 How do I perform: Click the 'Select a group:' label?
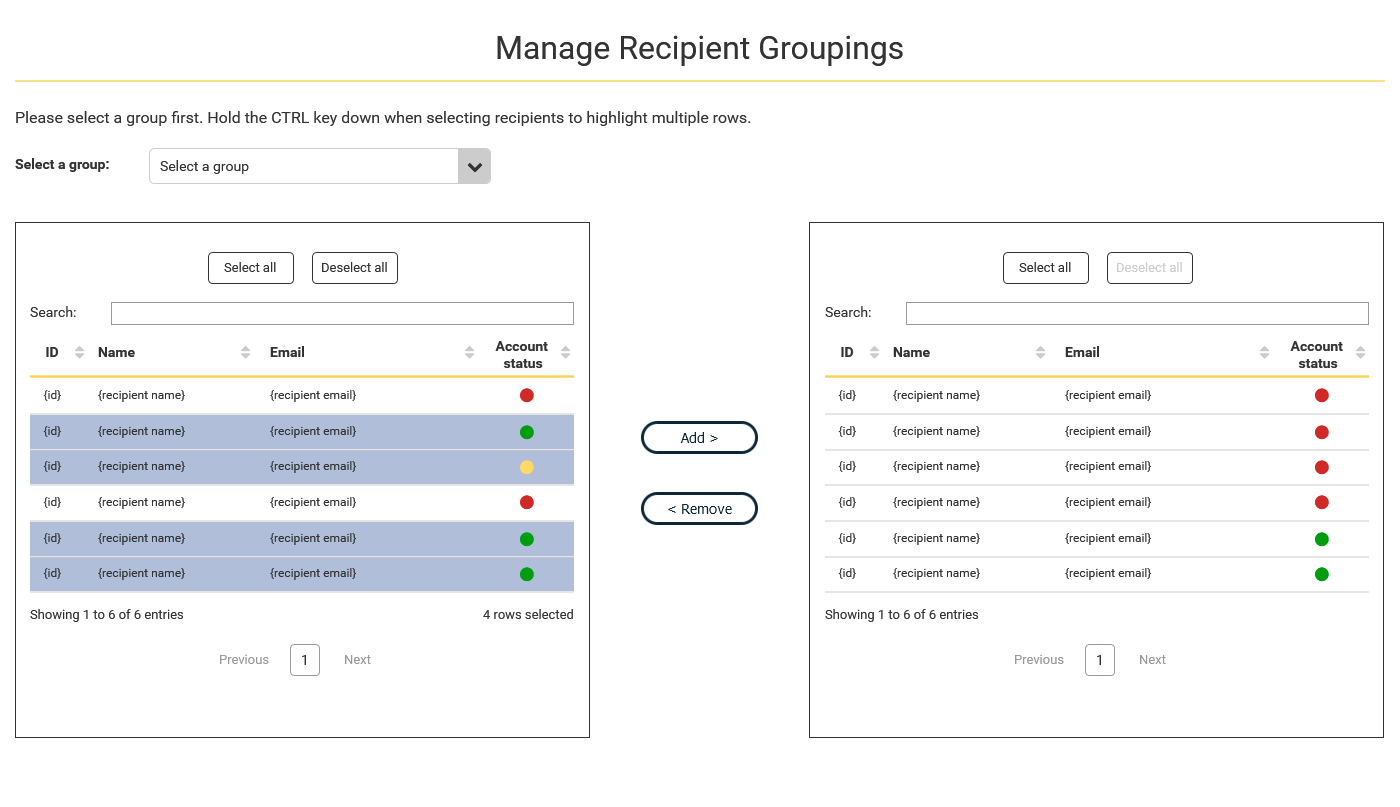62,164
